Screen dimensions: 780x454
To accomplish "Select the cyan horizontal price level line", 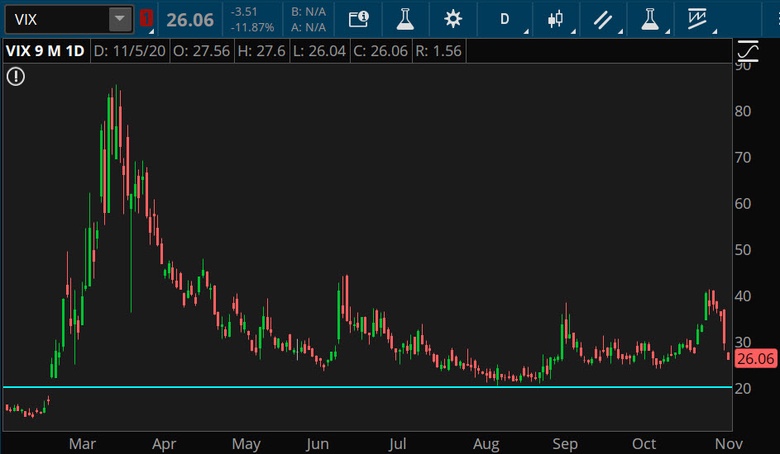I will pyautogui.click(x=368, y=386).
